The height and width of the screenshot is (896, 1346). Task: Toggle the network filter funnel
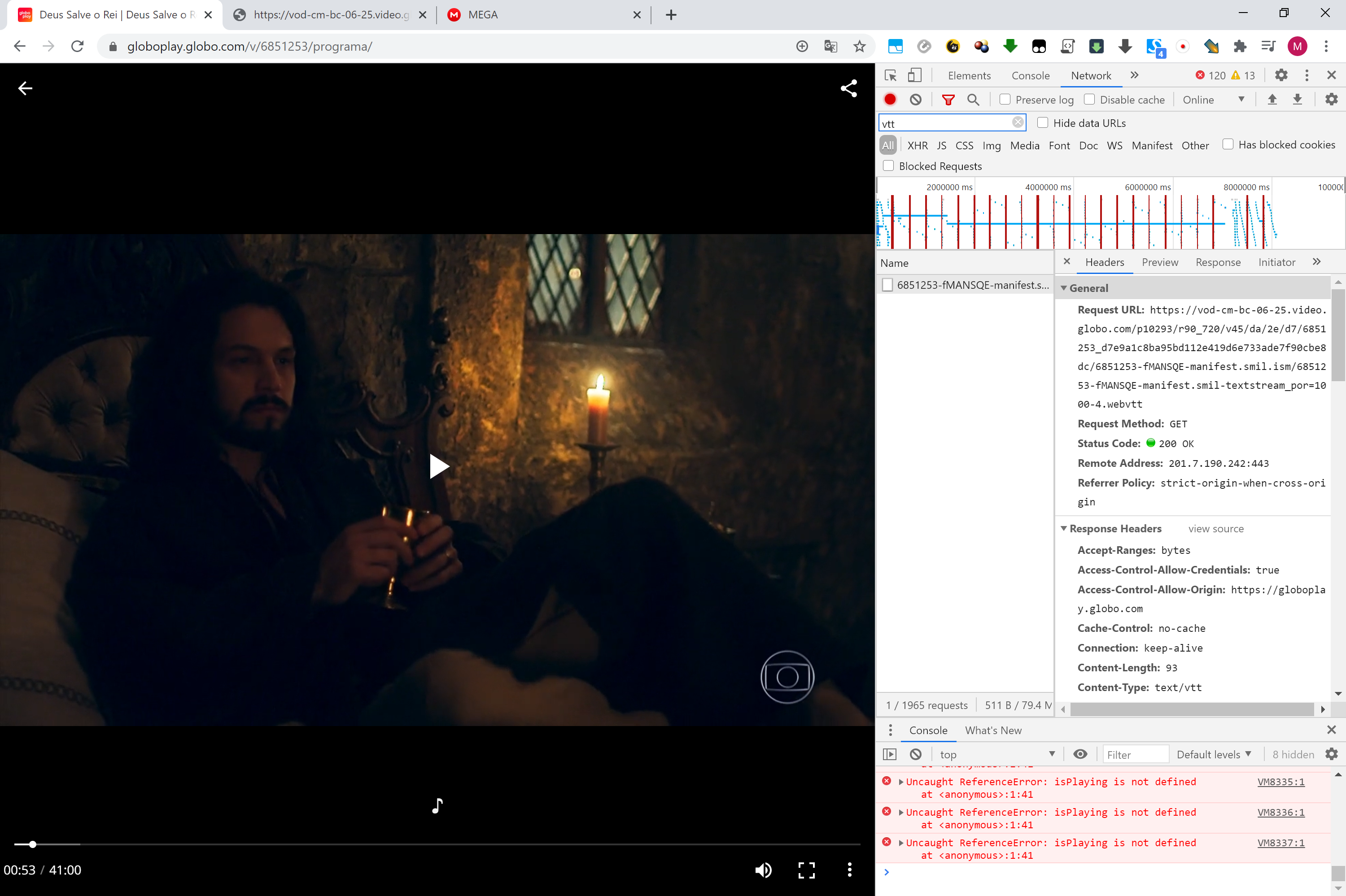(x=948, y=100)
